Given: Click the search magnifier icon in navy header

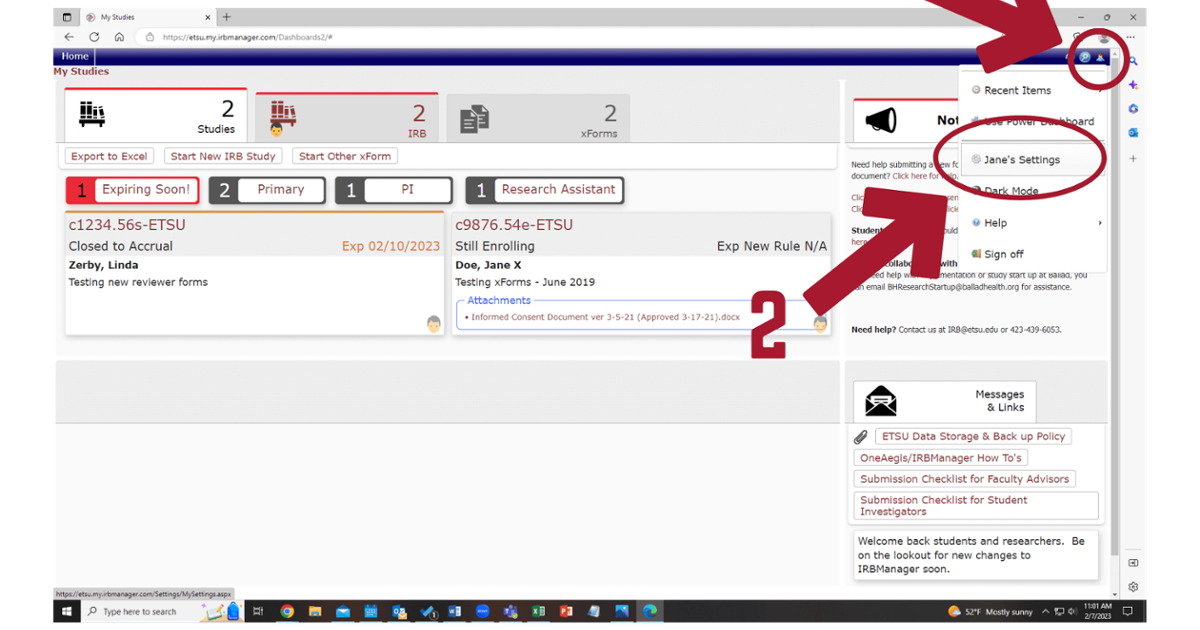Looking at the screenshot, I should (x=1085, y=56).
